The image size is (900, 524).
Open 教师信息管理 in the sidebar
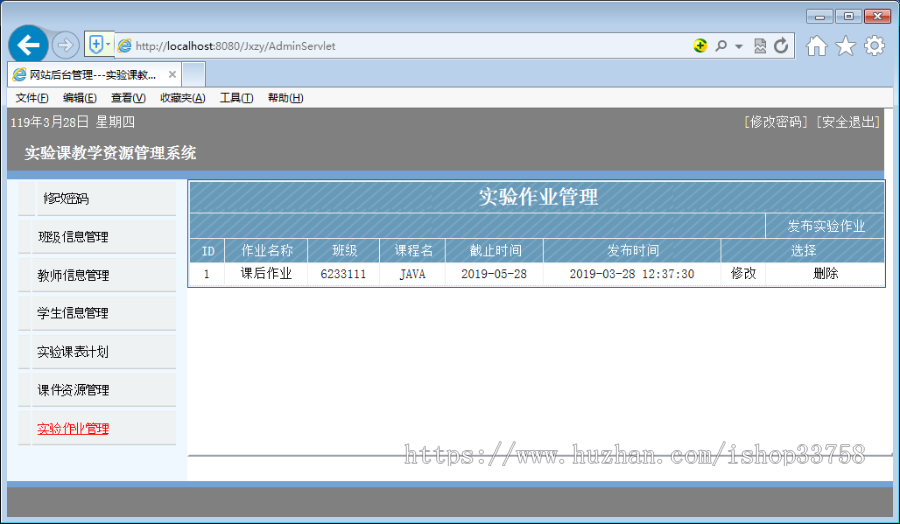73,275
